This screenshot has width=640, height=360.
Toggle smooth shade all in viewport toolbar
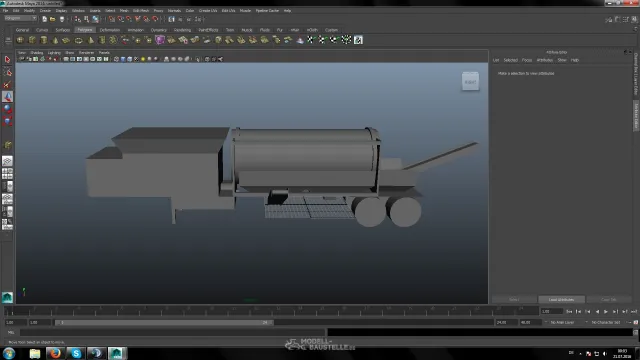pos(123,59)
